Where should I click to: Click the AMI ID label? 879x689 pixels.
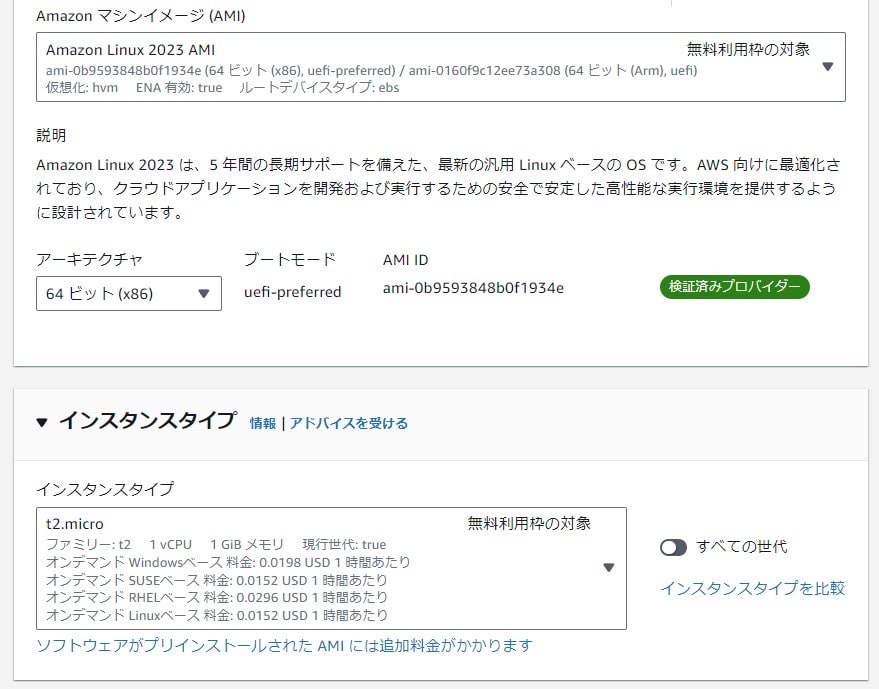(405, 260)
